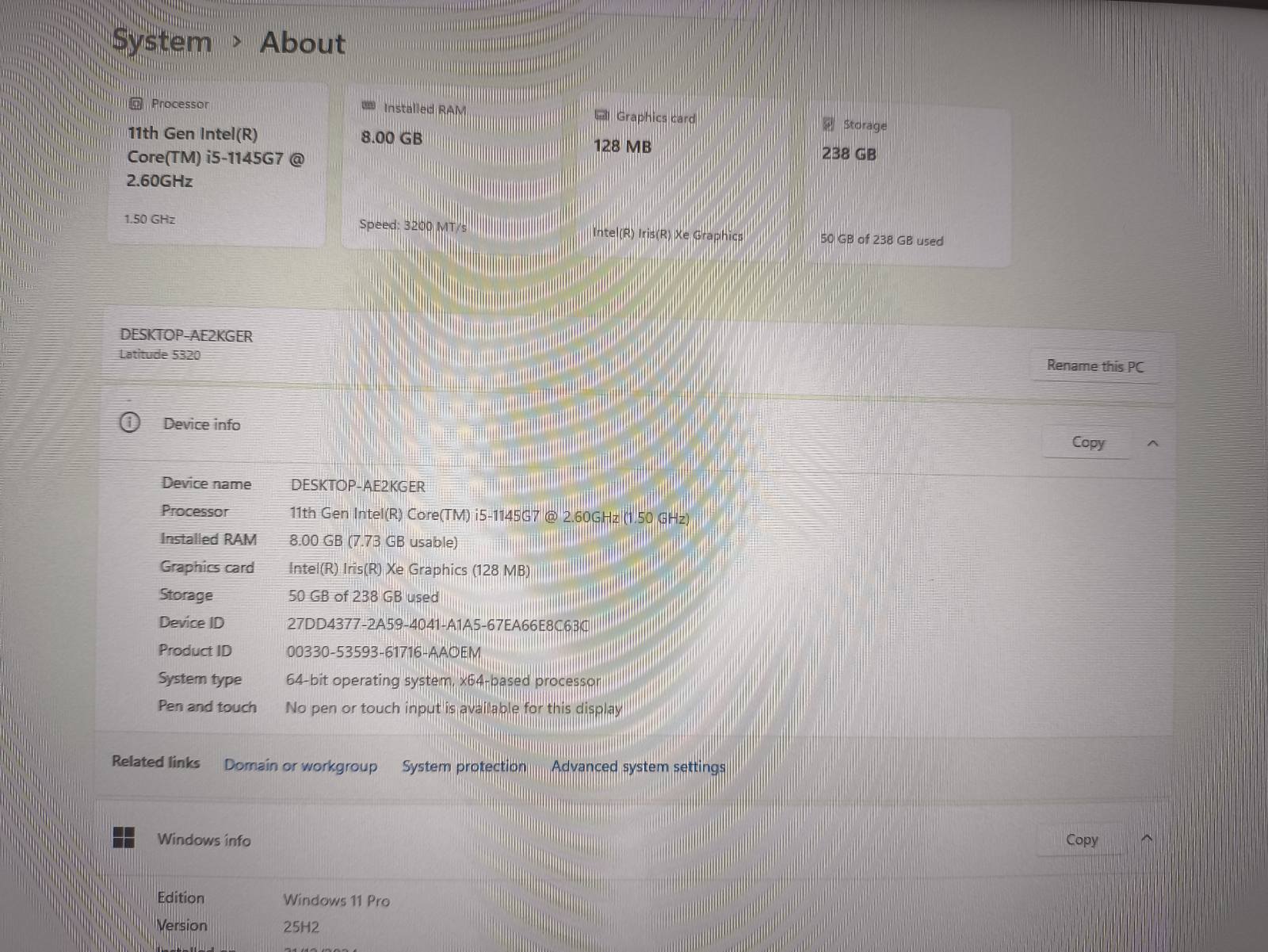Collapse the Device info section chevron
The width and height of the screenshot is (1268, 952).
[x=1153, y=444]
